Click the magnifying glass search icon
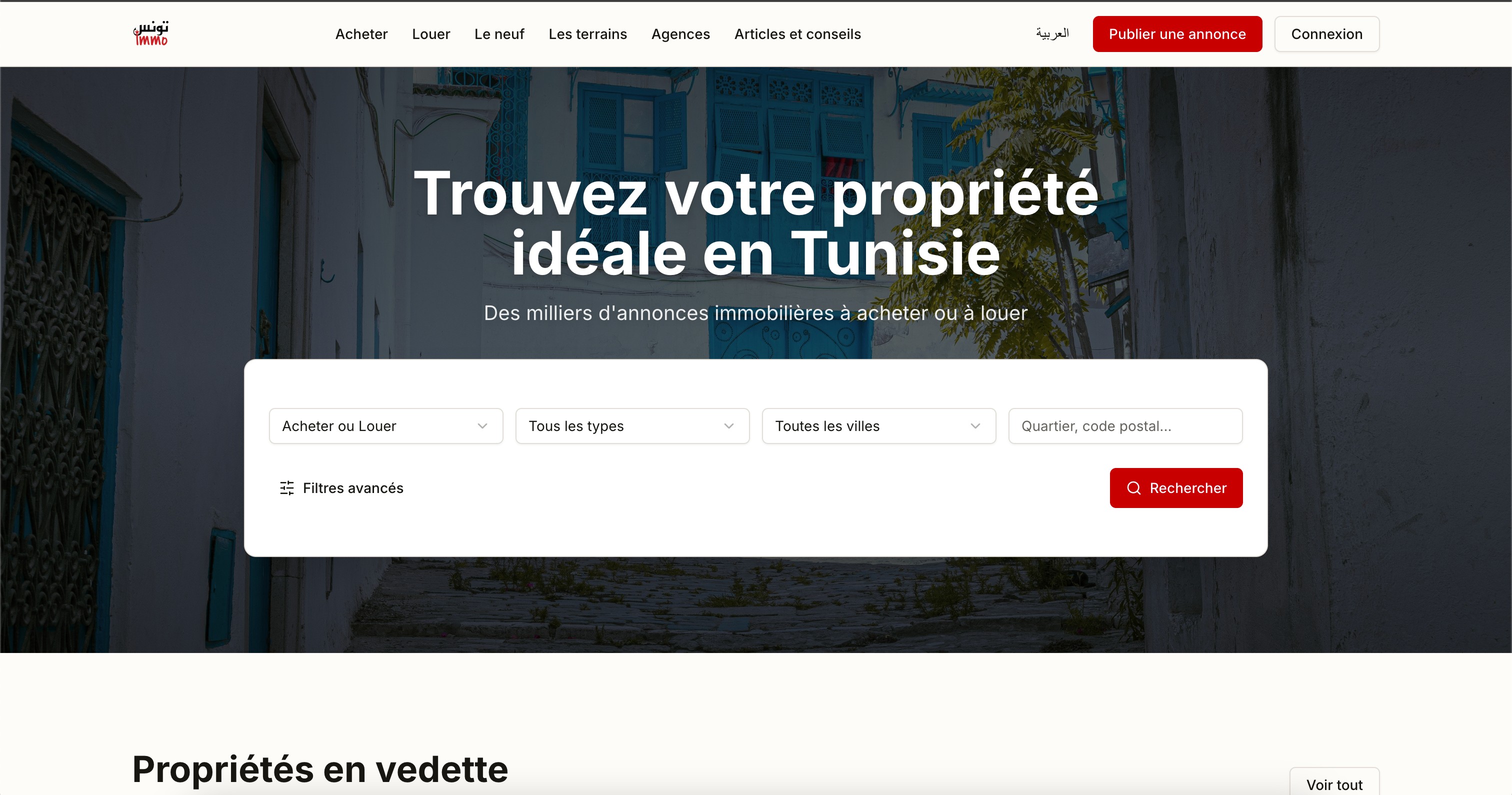Image resolution: width=1512 pixels, height=795 pixels. [1133, 488]
